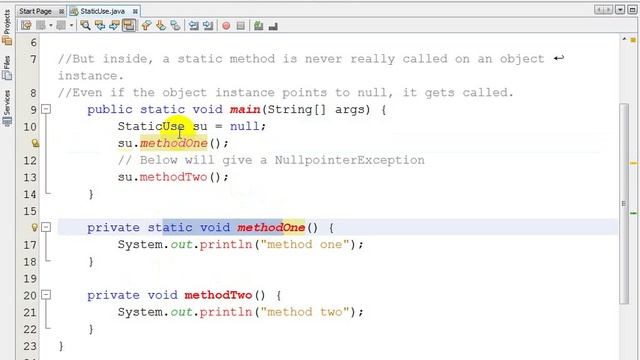Click println printing "method one"
The height and width of the screenshot is (360, 640).
coord(226,244)
